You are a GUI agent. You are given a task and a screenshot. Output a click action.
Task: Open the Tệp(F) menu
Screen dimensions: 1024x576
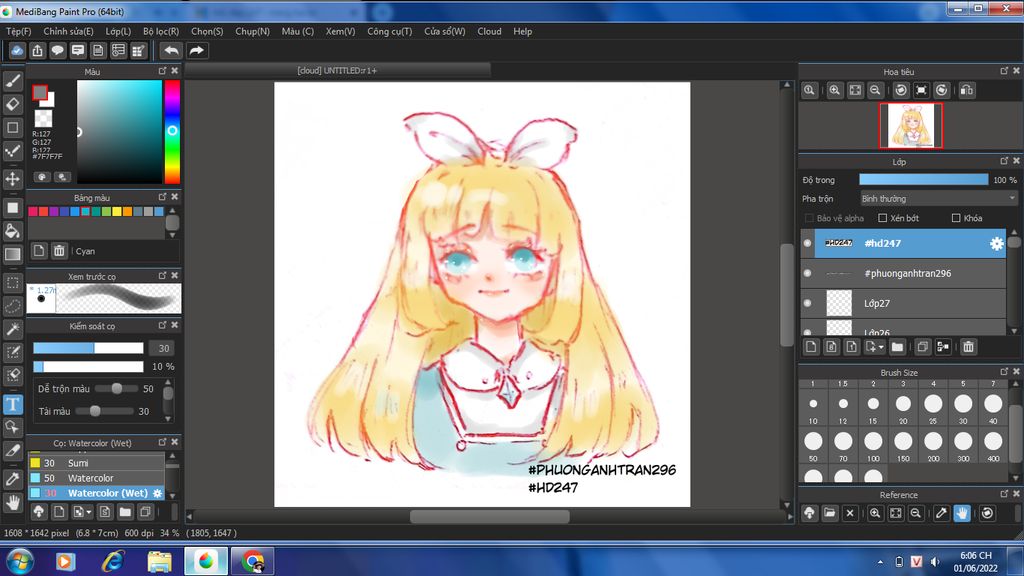18,31
